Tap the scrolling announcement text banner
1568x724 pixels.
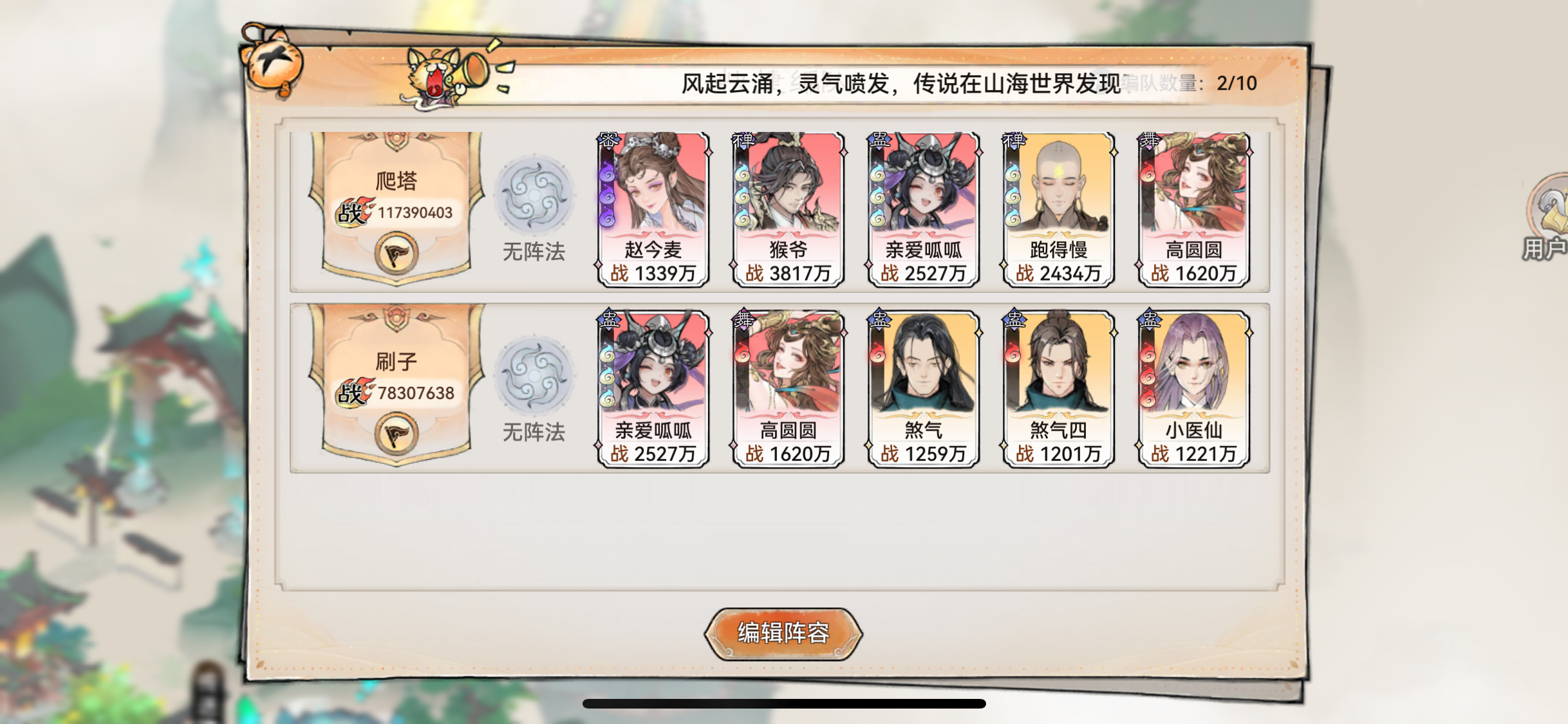[901, 84]
